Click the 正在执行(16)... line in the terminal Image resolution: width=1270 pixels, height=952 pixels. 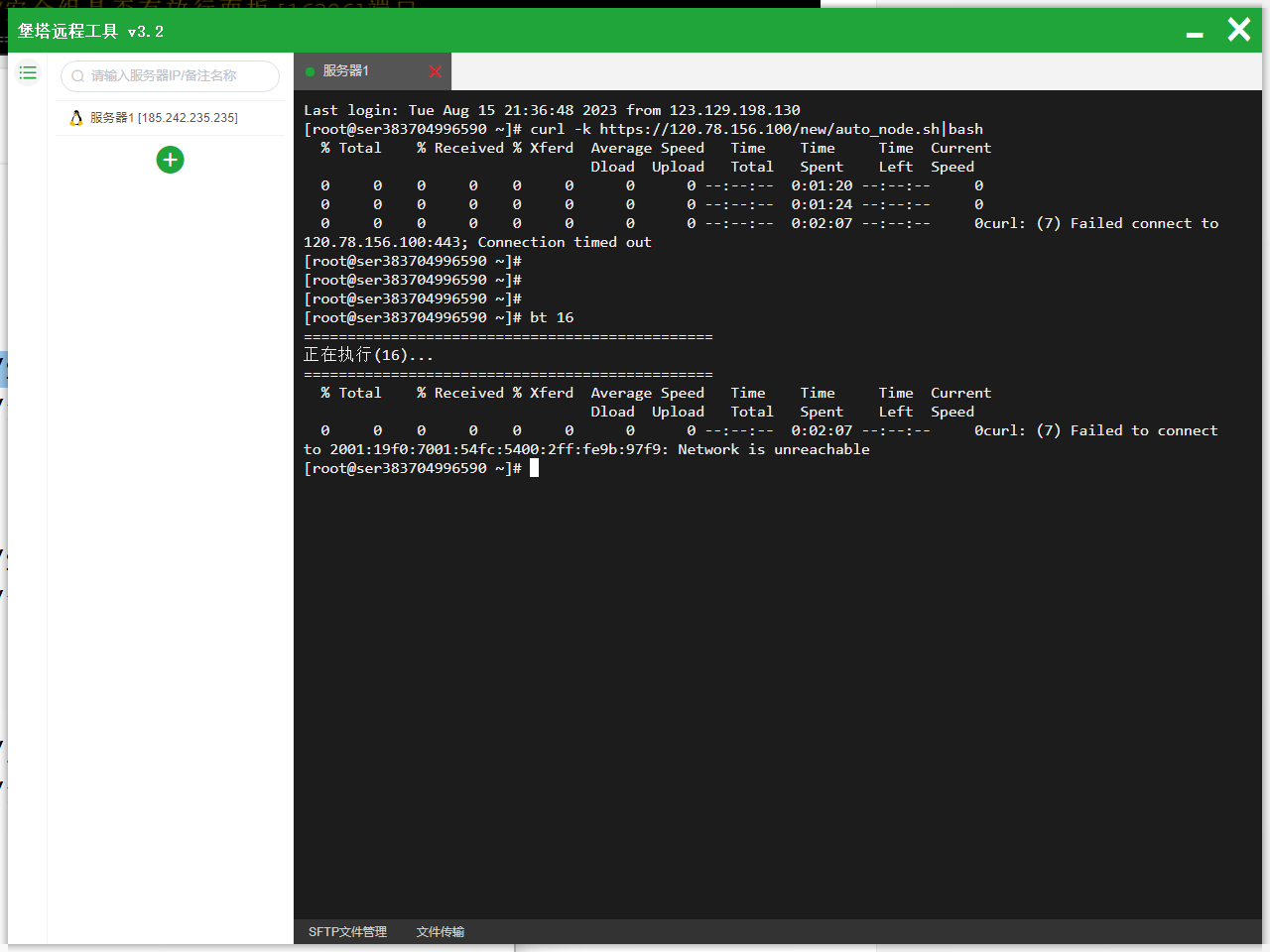point(368,355)
